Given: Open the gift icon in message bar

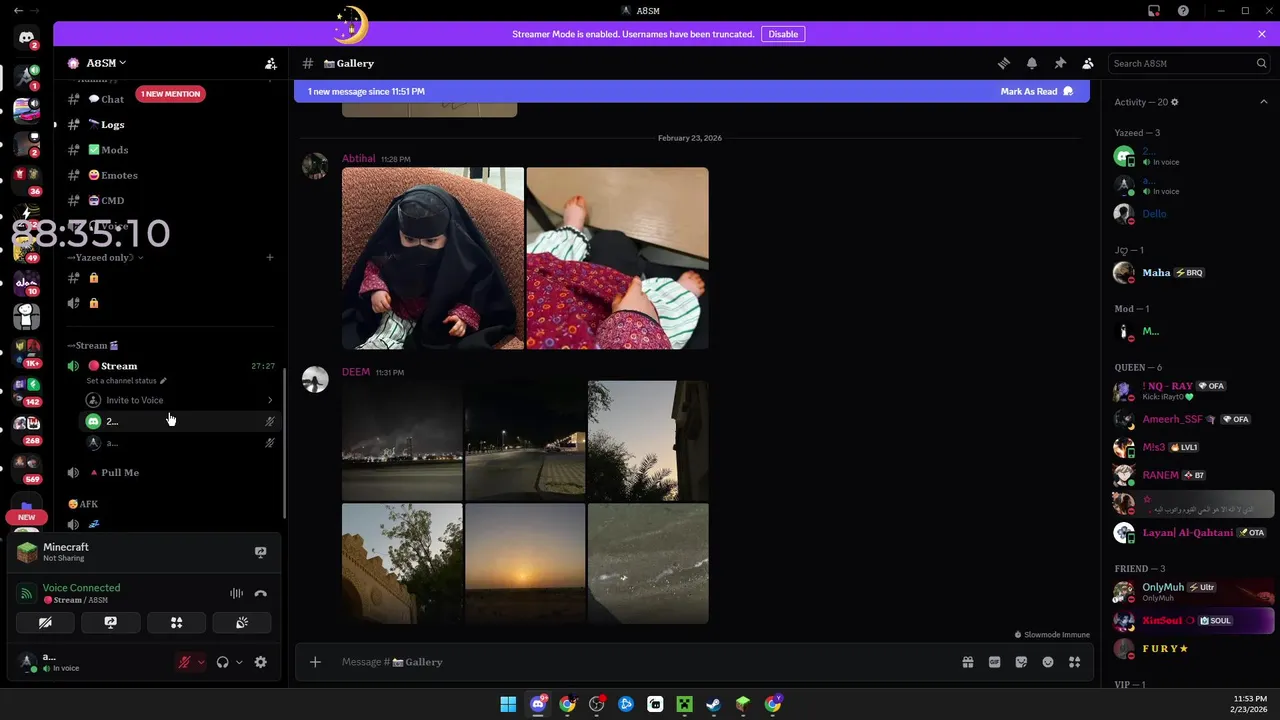Looking at the screenshot, I should pos(968,662).
